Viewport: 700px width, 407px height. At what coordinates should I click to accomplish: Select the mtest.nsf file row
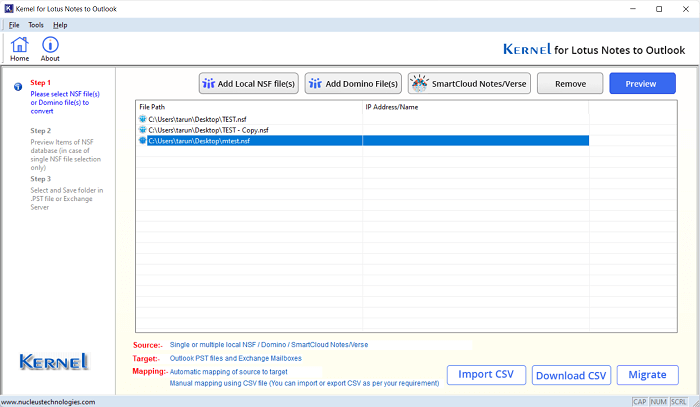click(363, 141)
